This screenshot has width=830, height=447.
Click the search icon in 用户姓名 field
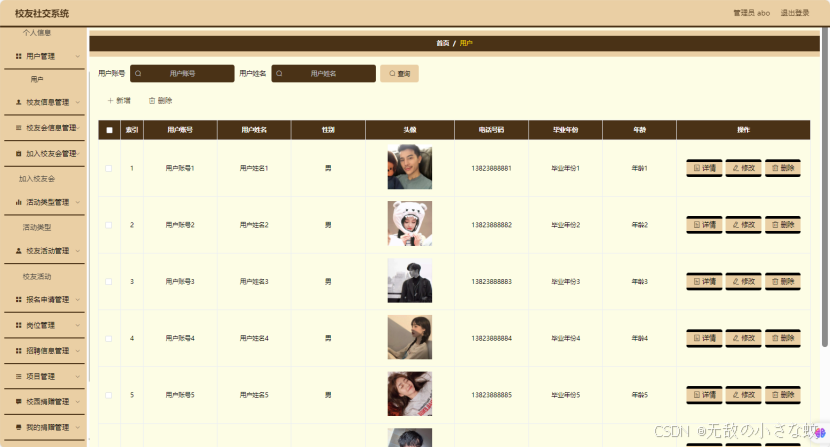tap(279, 74)
